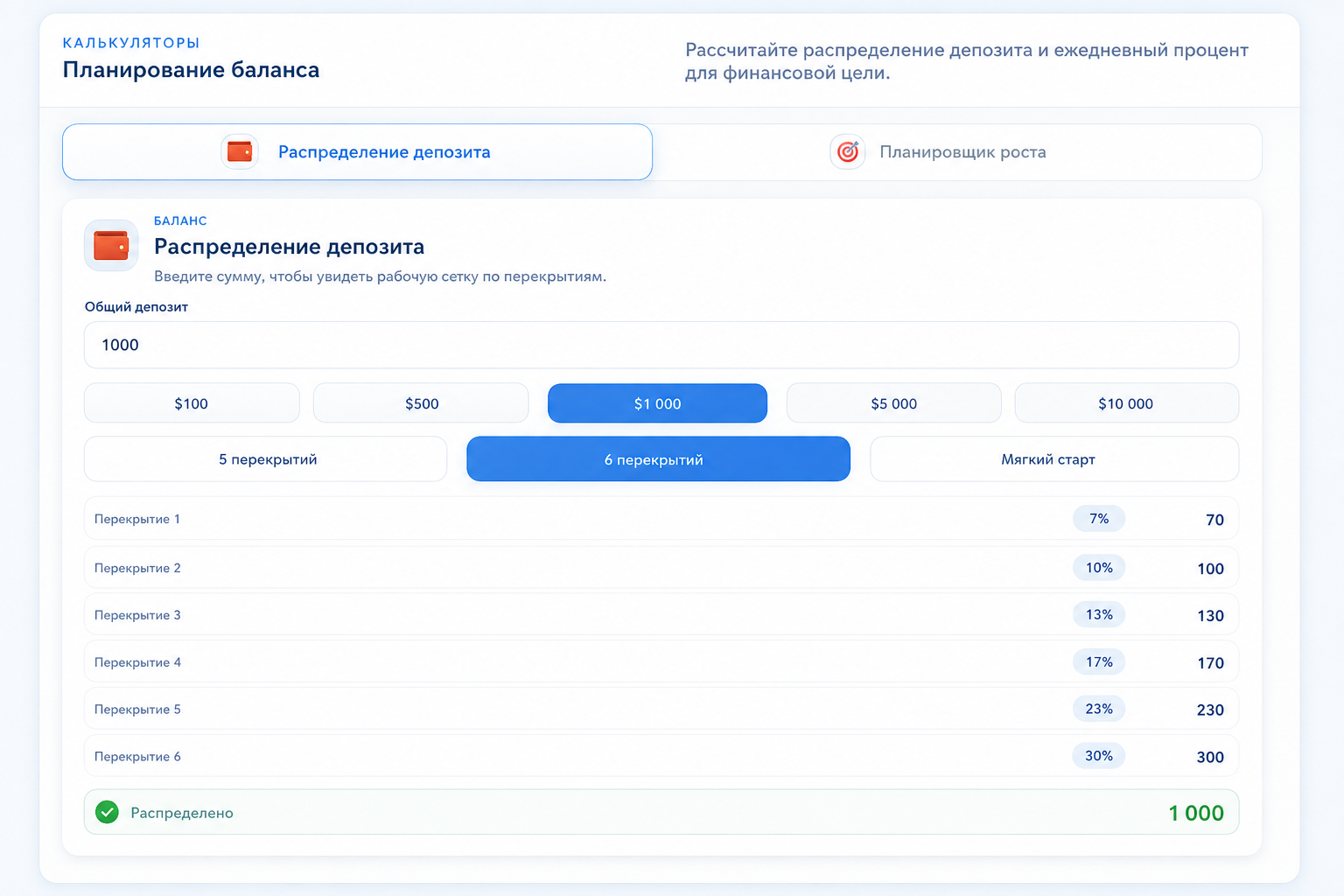Click the green distributed total 1 000 in the summary row

coord(1196,813)
